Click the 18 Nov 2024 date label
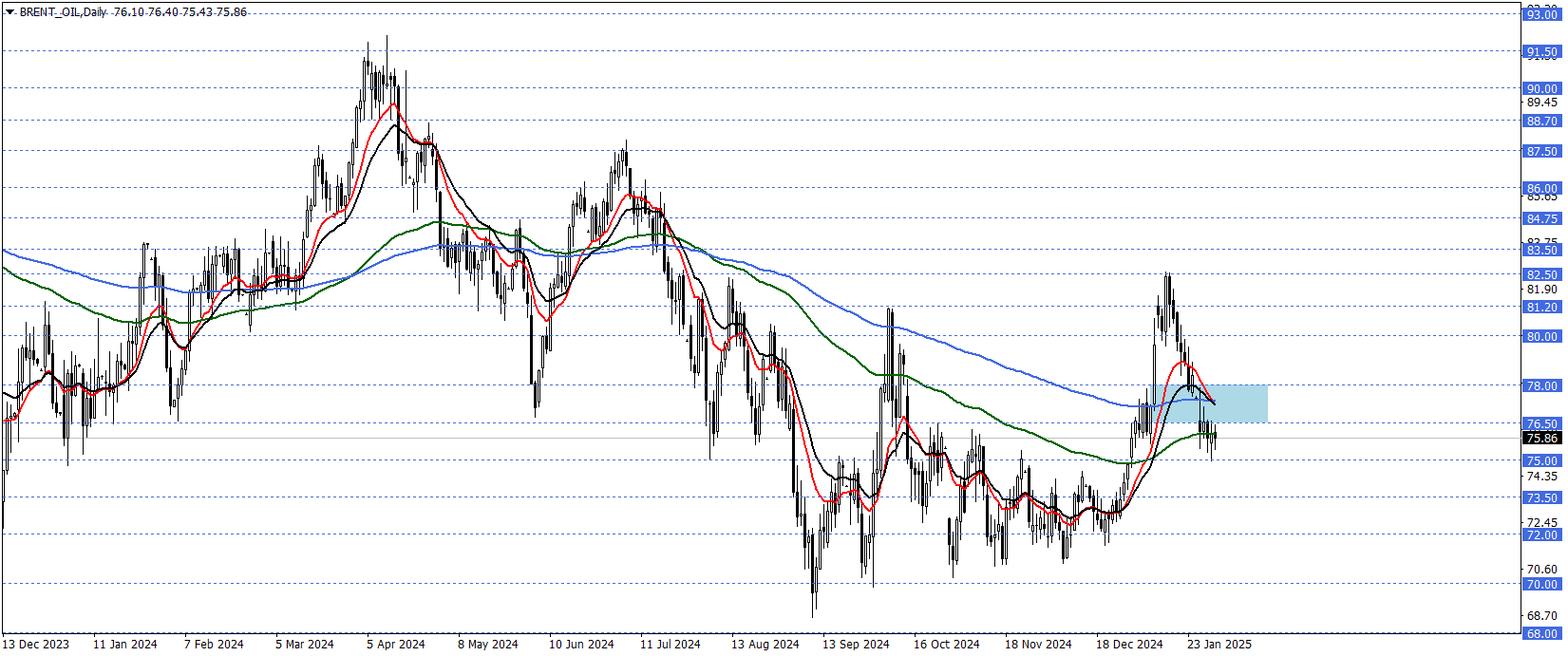The width and height of the screenshot is (1568, 656). click(x=1038, y=644)
